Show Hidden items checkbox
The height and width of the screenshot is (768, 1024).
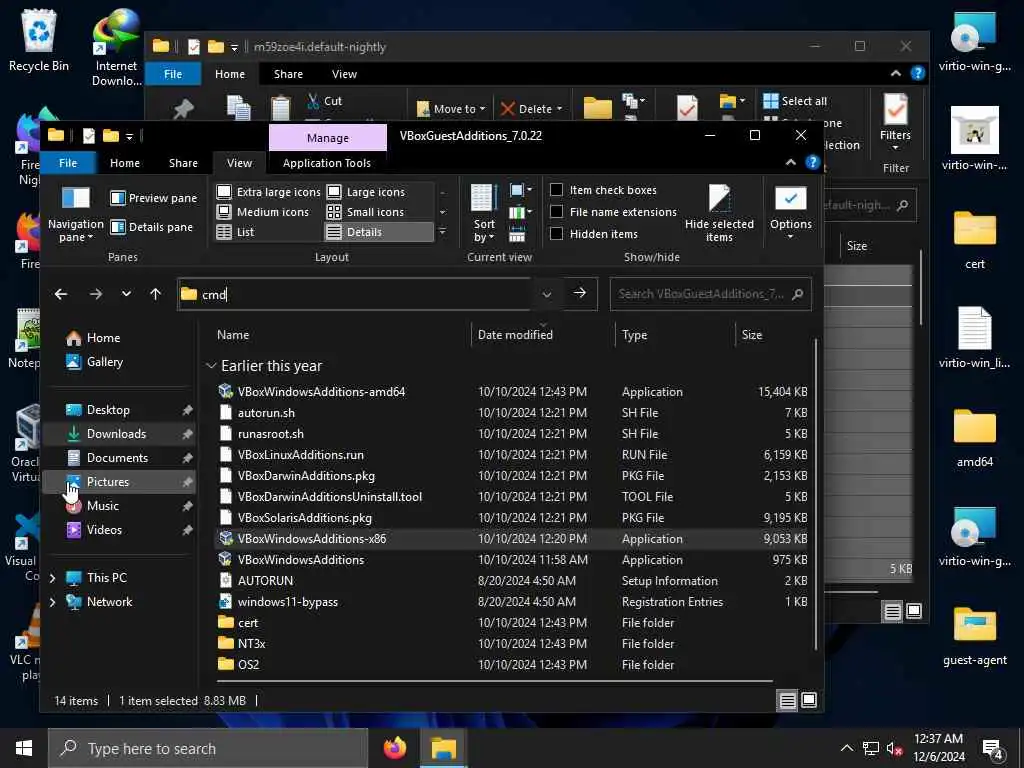pyautogui.click(x=556, y=233)
